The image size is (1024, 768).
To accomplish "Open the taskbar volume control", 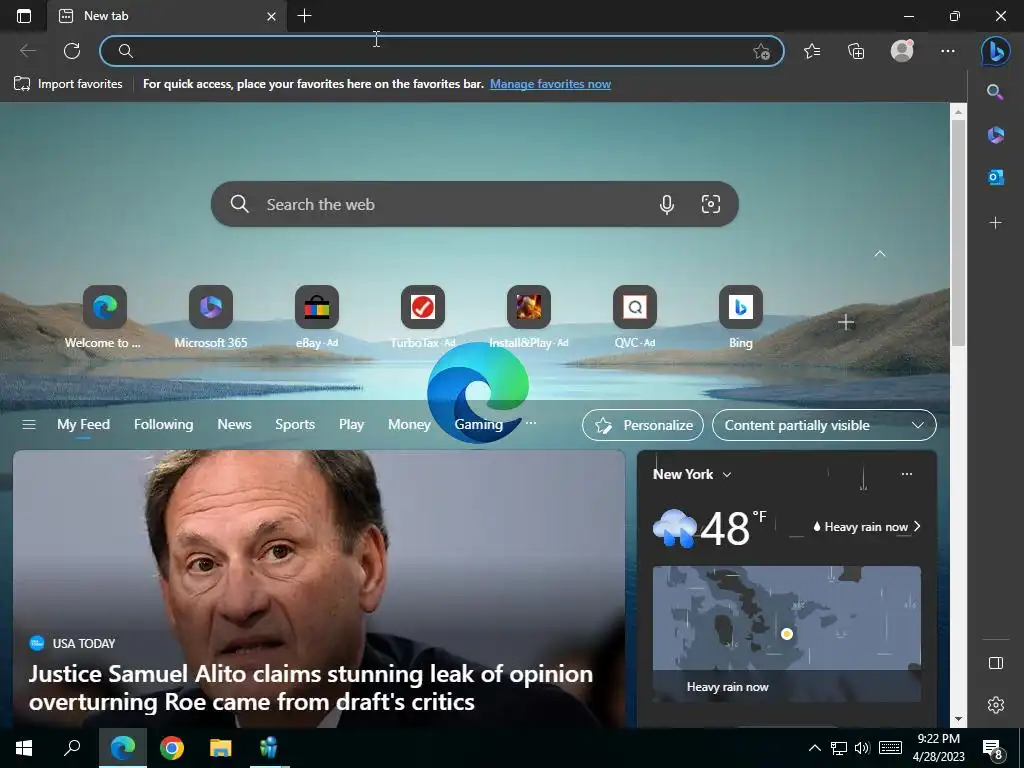I will (x=861, y=748).
